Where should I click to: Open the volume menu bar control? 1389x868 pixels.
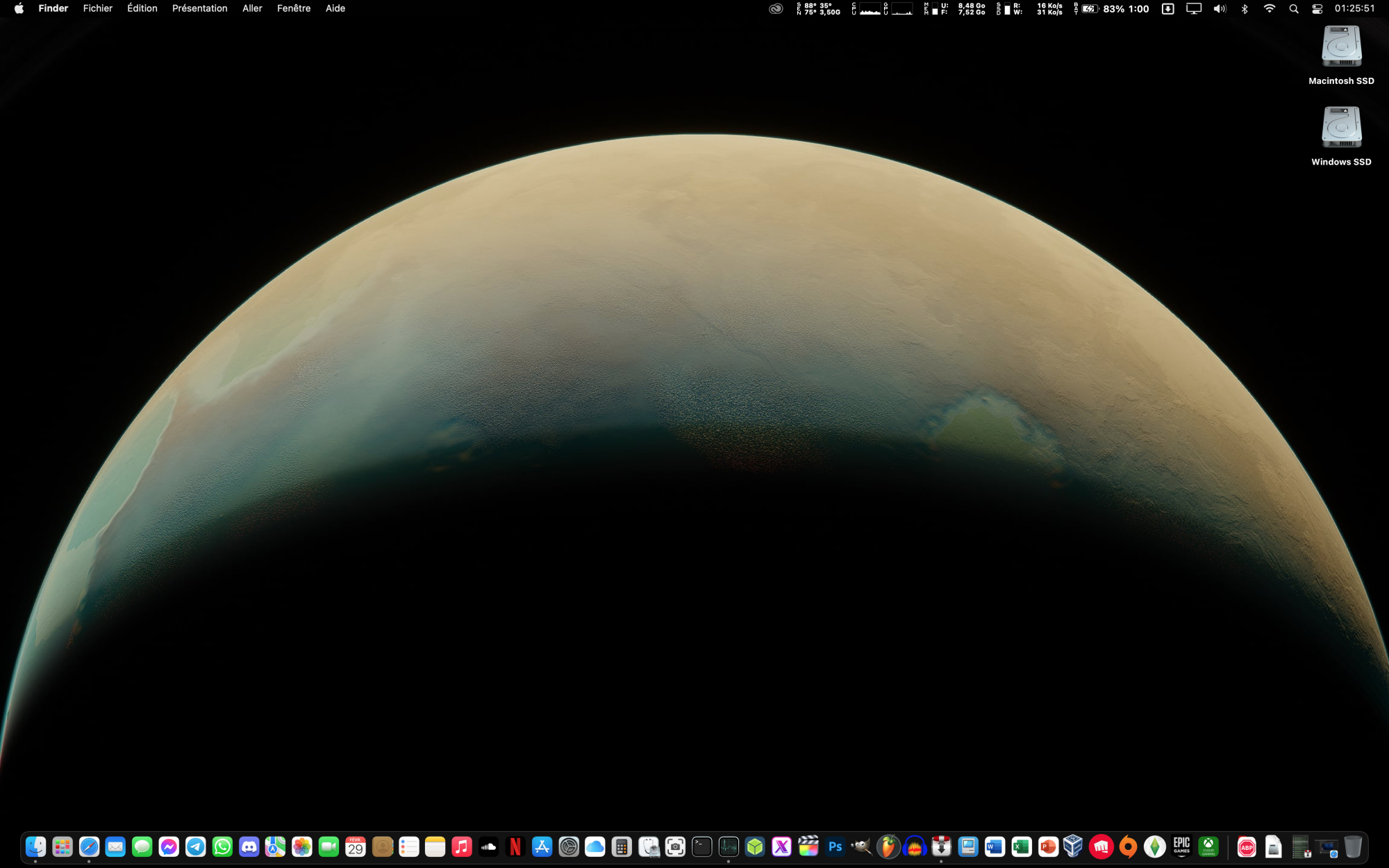pos(1220,8)
